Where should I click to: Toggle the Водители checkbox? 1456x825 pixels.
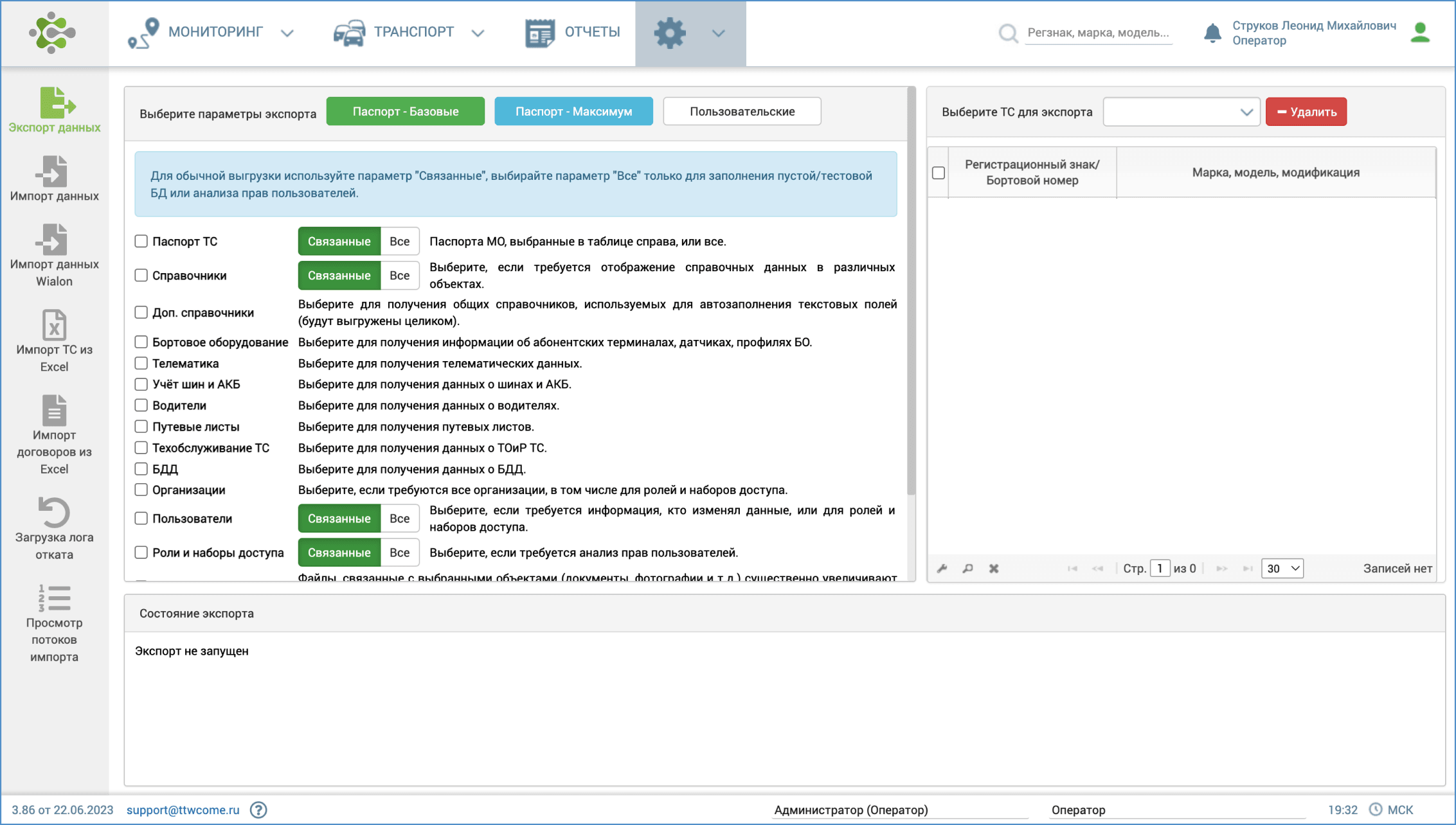[x=141, y=405]
